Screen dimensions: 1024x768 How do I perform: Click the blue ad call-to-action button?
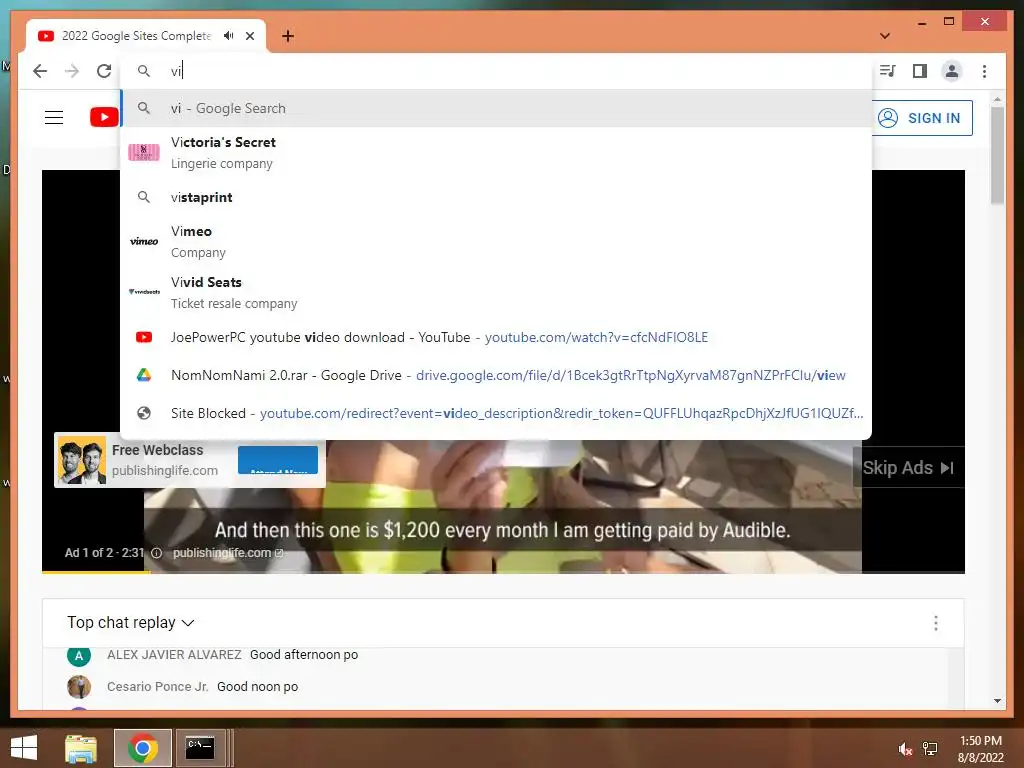278,460
